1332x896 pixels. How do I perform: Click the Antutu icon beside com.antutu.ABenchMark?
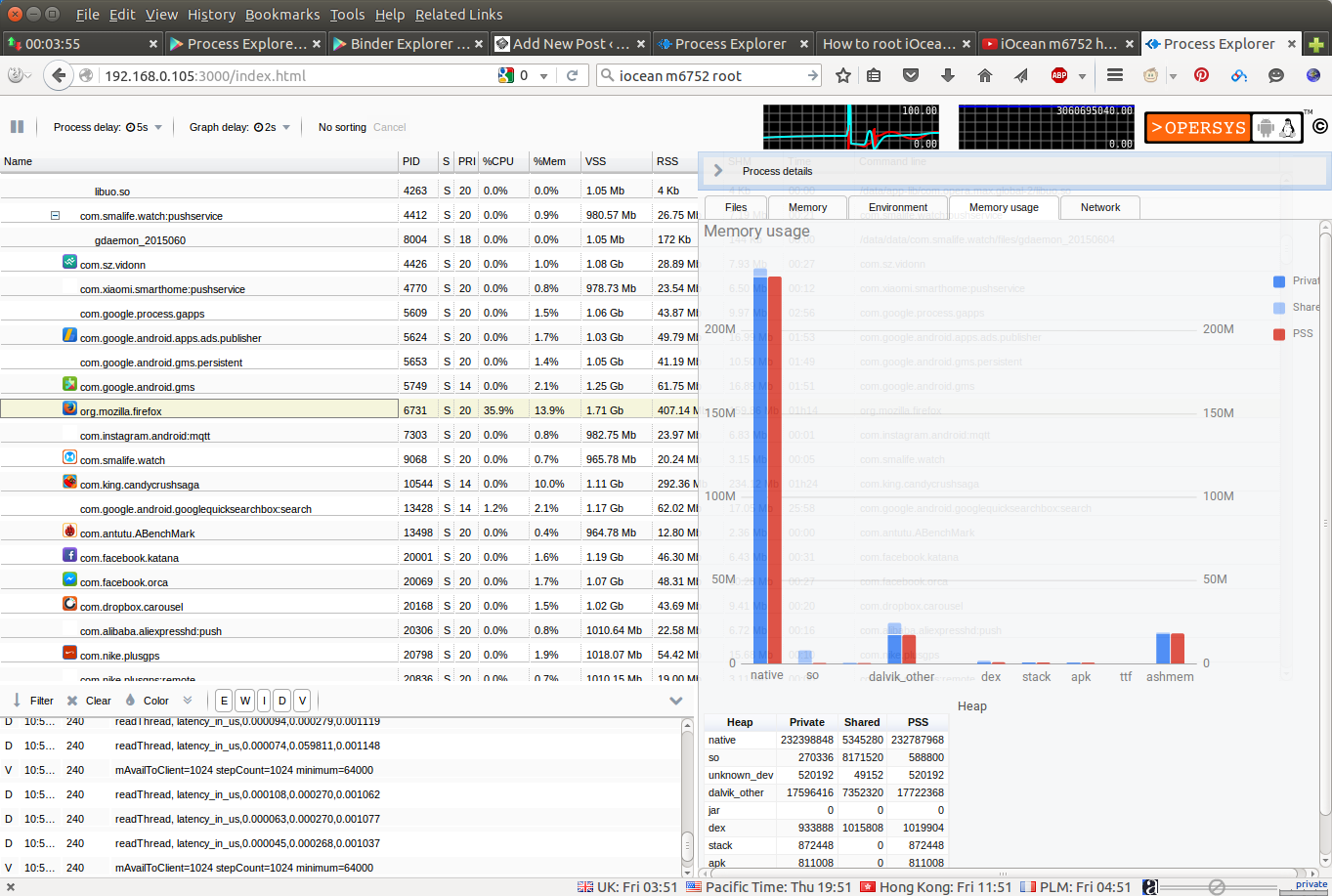tap(69, 531)
